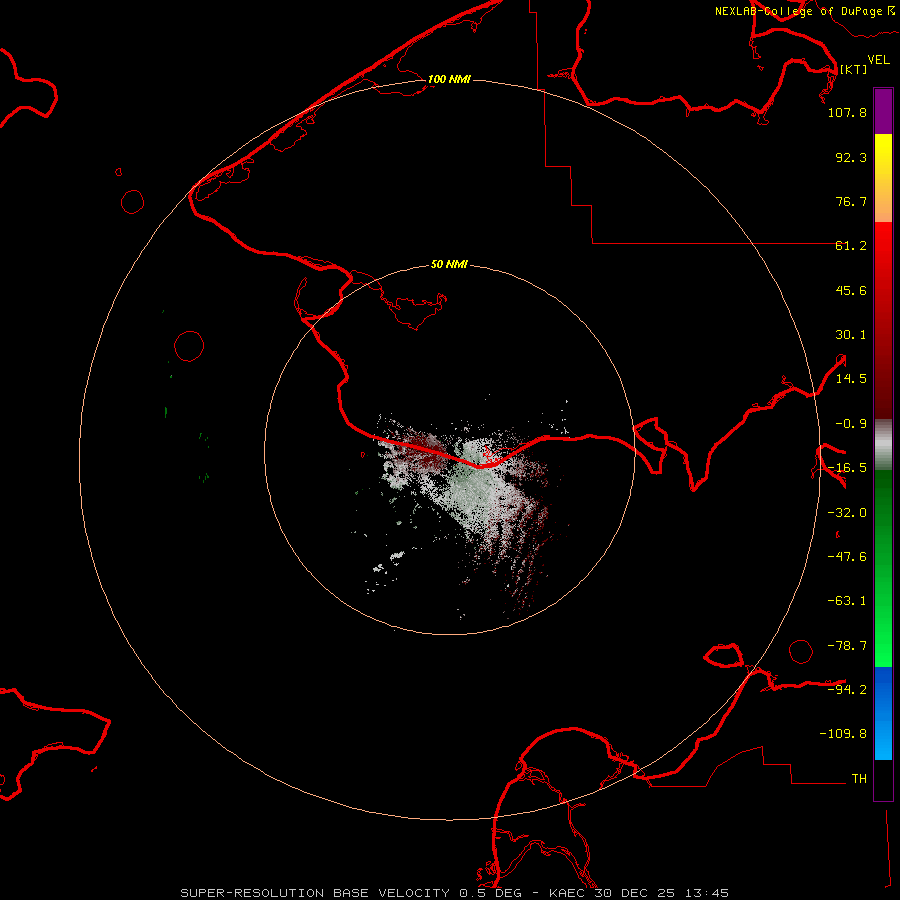This screenshot has width=900, height=900.
Task: Click the -32.0 legend value
Action: 847,513
